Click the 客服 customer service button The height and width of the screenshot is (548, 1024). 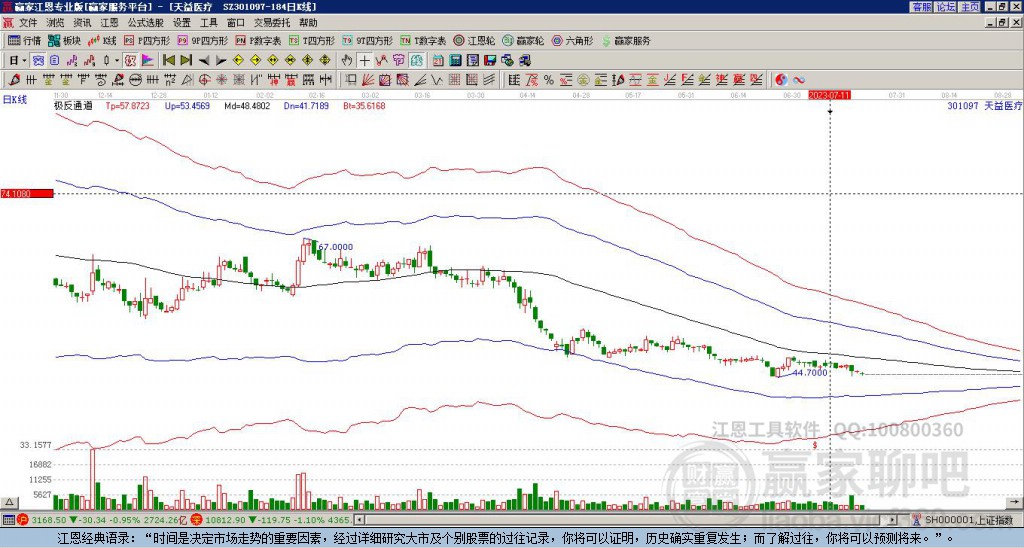coord(921,7)
